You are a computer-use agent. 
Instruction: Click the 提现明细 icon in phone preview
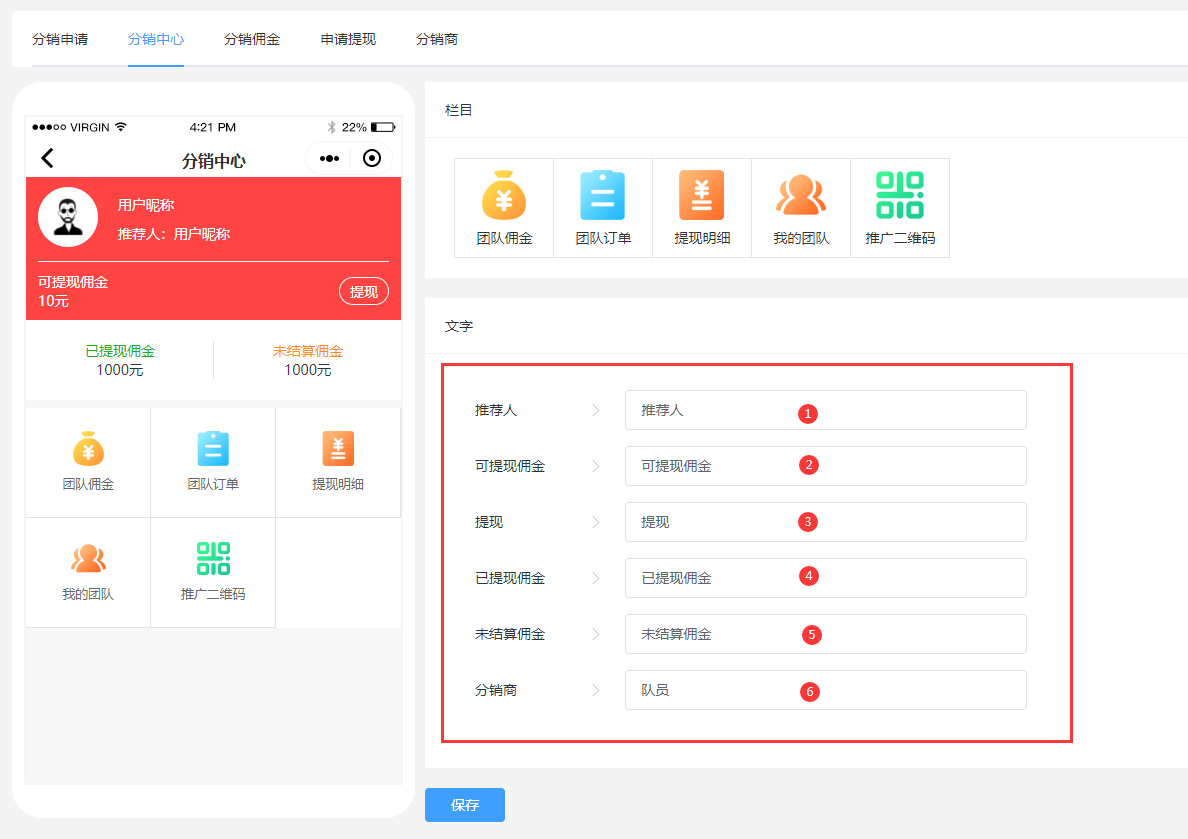338,449
